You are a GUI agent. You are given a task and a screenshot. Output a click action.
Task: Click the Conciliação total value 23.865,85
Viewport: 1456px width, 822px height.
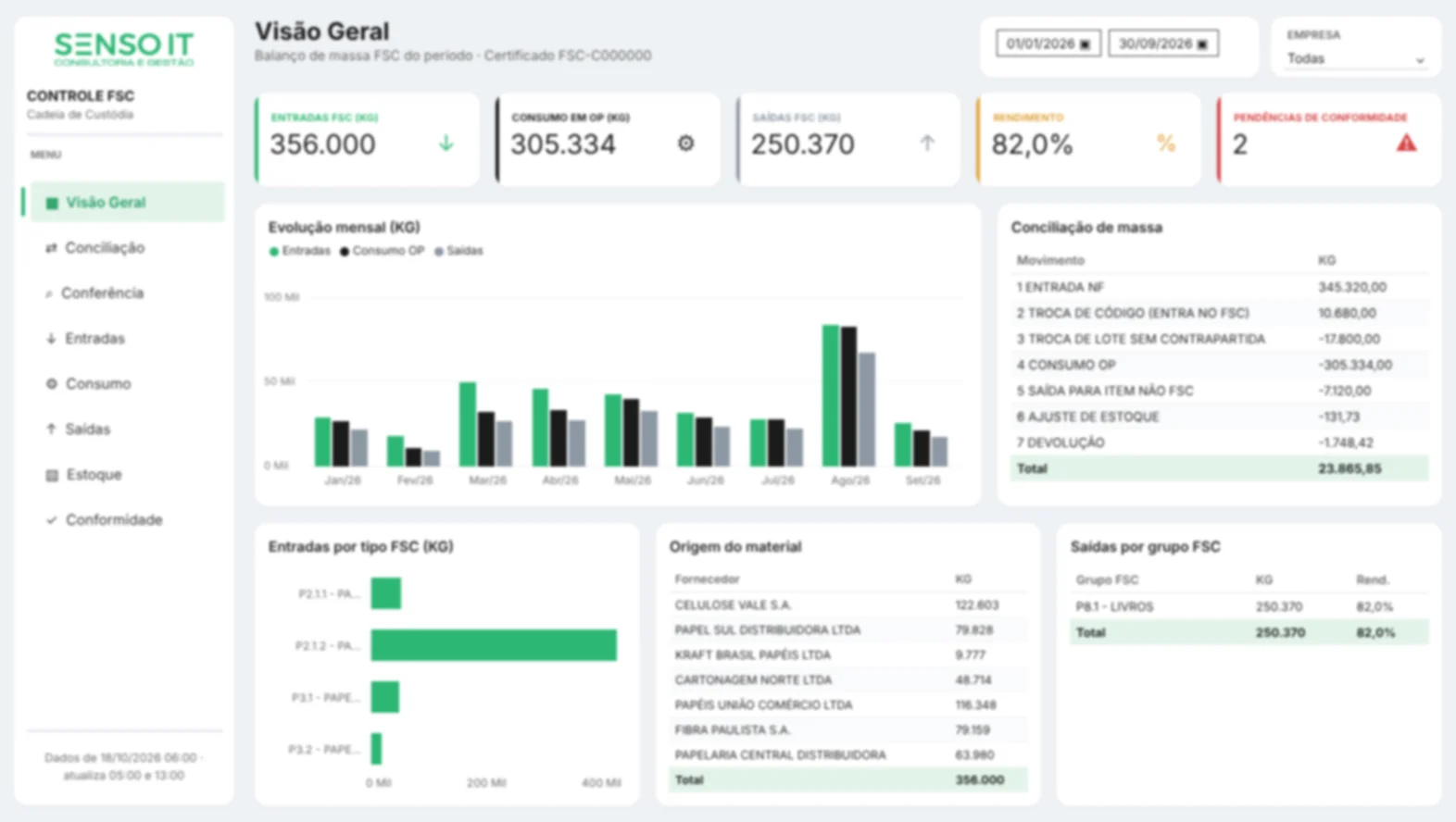1349,468
